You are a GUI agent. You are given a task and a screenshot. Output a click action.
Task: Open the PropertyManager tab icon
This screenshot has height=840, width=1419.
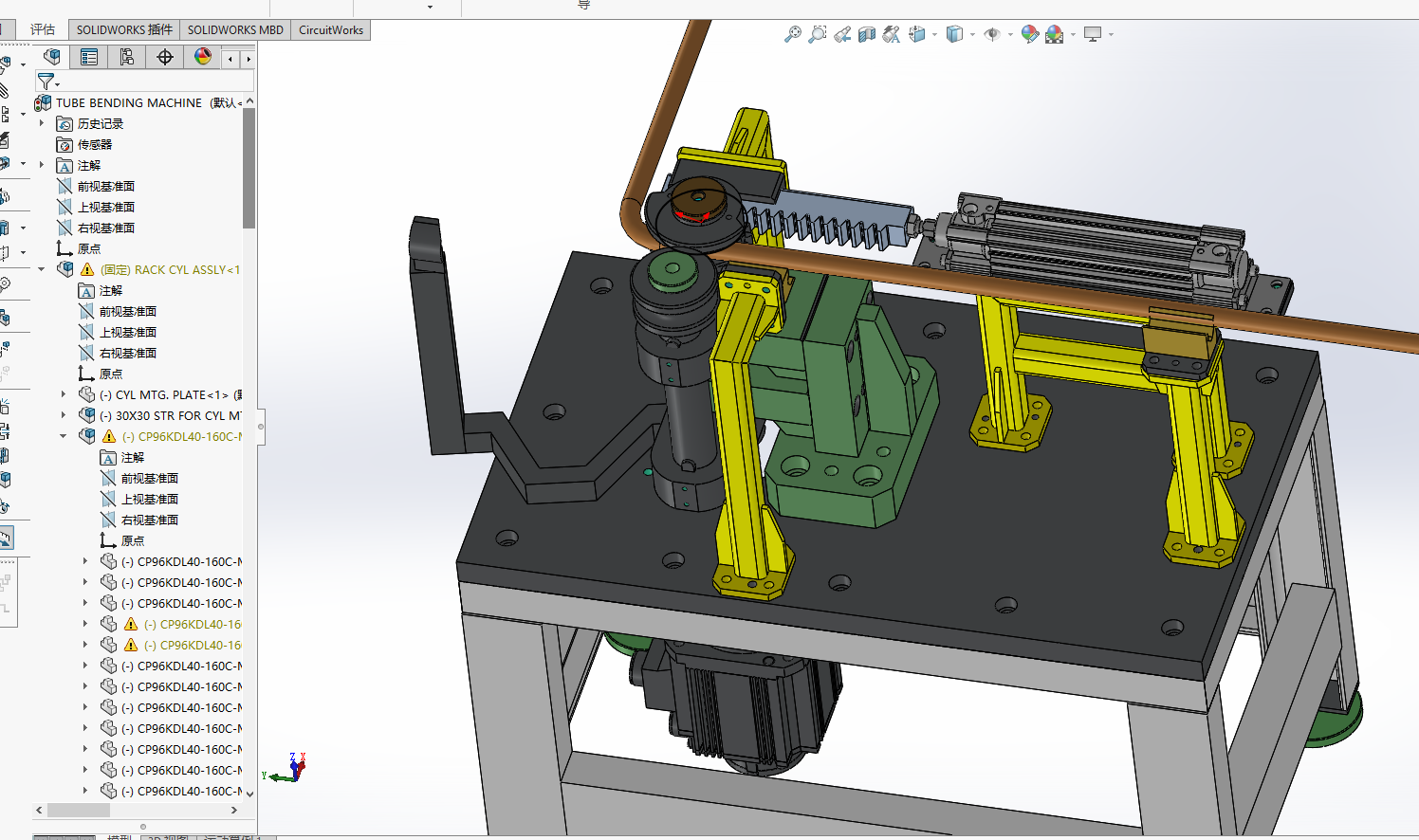tap(89, 58)
